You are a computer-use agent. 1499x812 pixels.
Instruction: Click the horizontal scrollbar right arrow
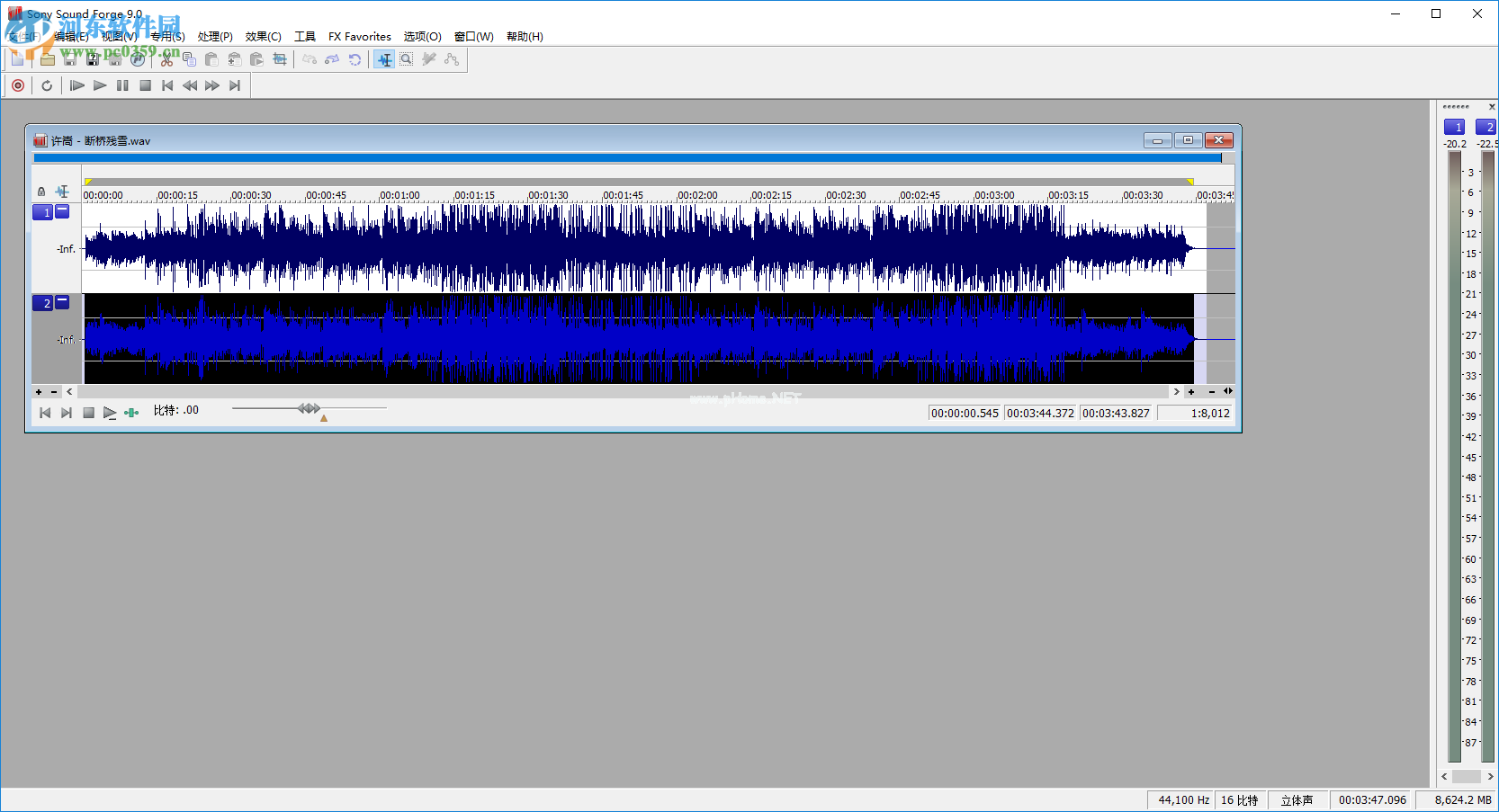1176,392
